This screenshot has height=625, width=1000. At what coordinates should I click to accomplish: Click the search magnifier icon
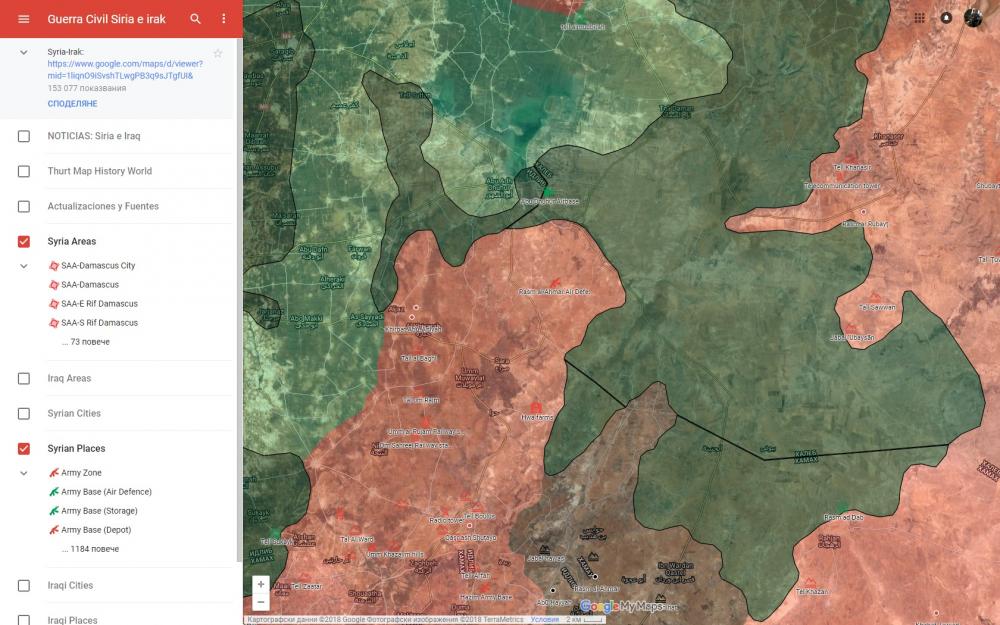point(196,19)
